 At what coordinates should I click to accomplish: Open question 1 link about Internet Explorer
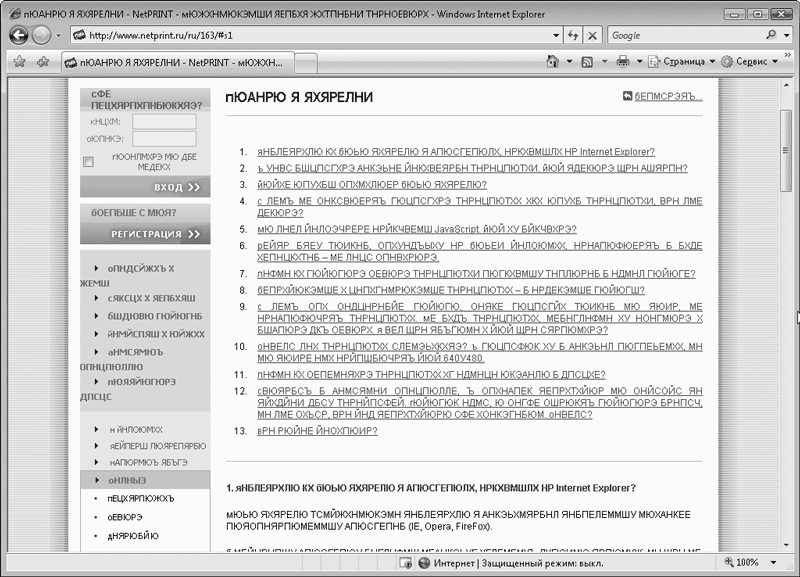456,152
